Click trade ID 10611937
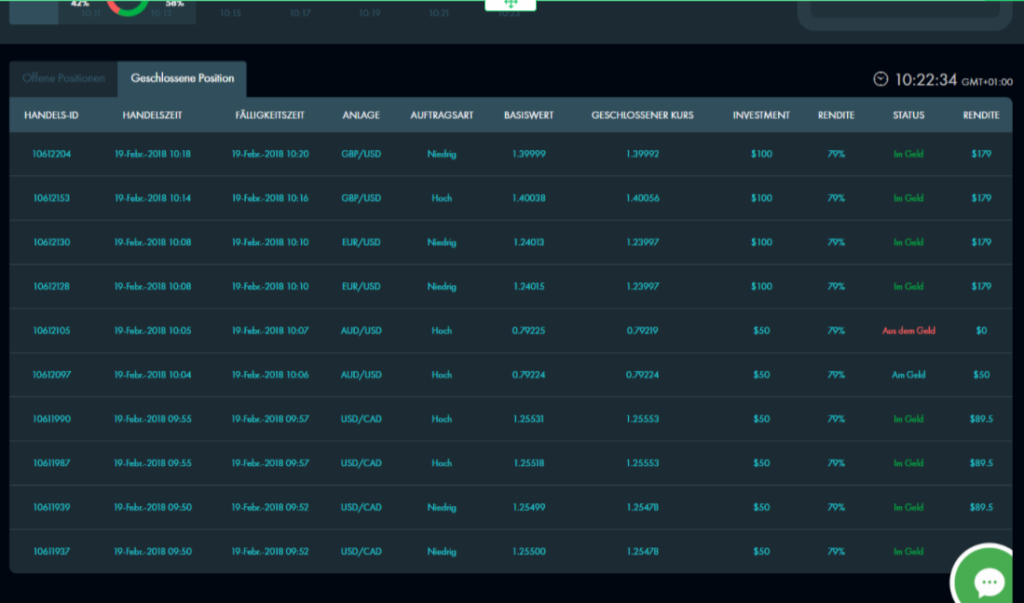The height and width of the screenshot is (603, 1024). click(x=51, y=551)
